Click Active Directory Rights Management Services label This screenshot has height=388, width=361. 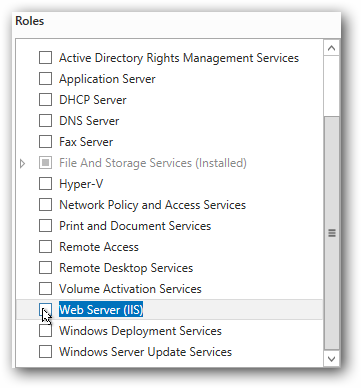pos(179,58)
